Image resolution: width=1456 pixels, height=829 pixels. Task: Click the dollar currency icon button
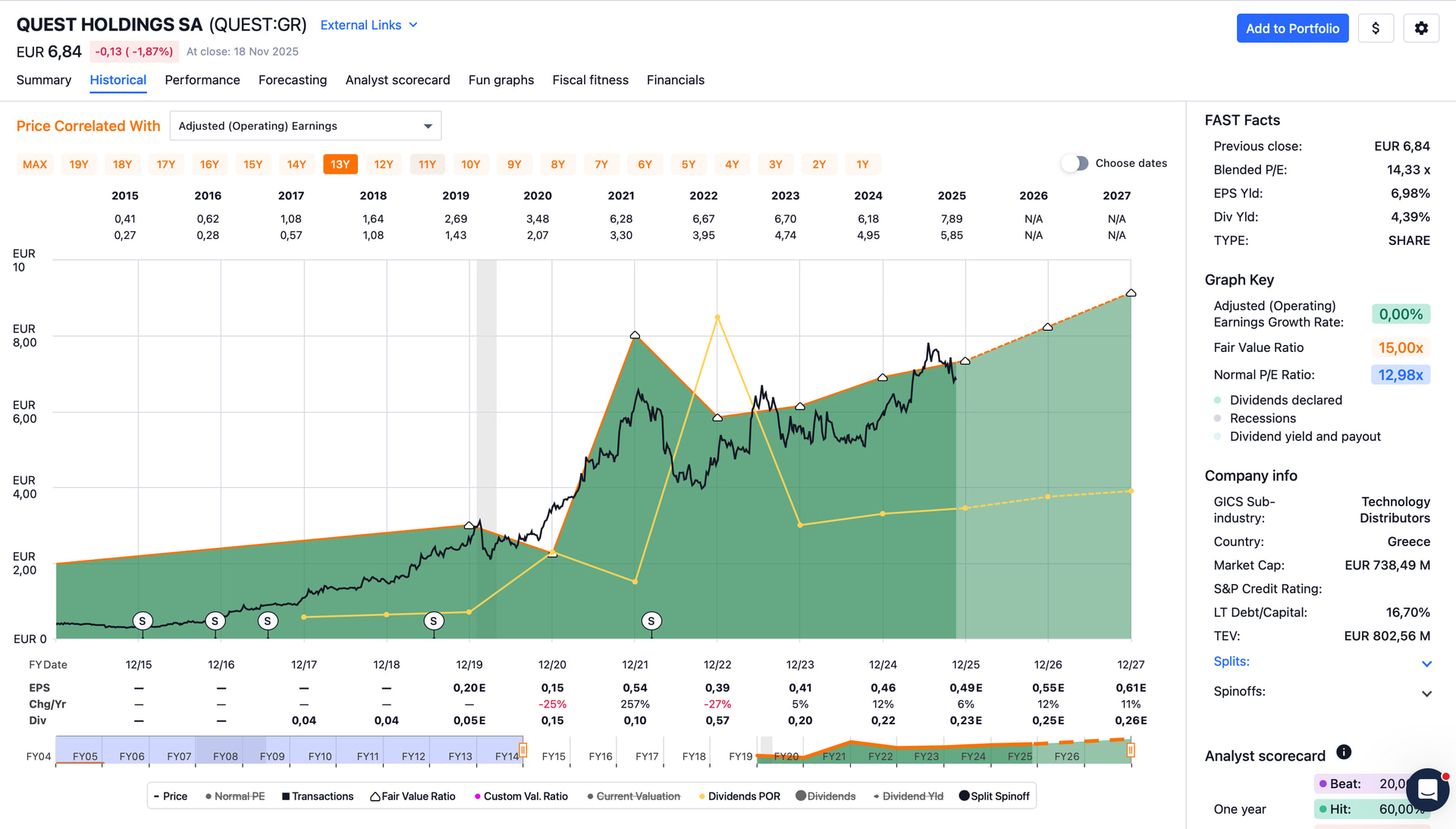[1376, 28]
